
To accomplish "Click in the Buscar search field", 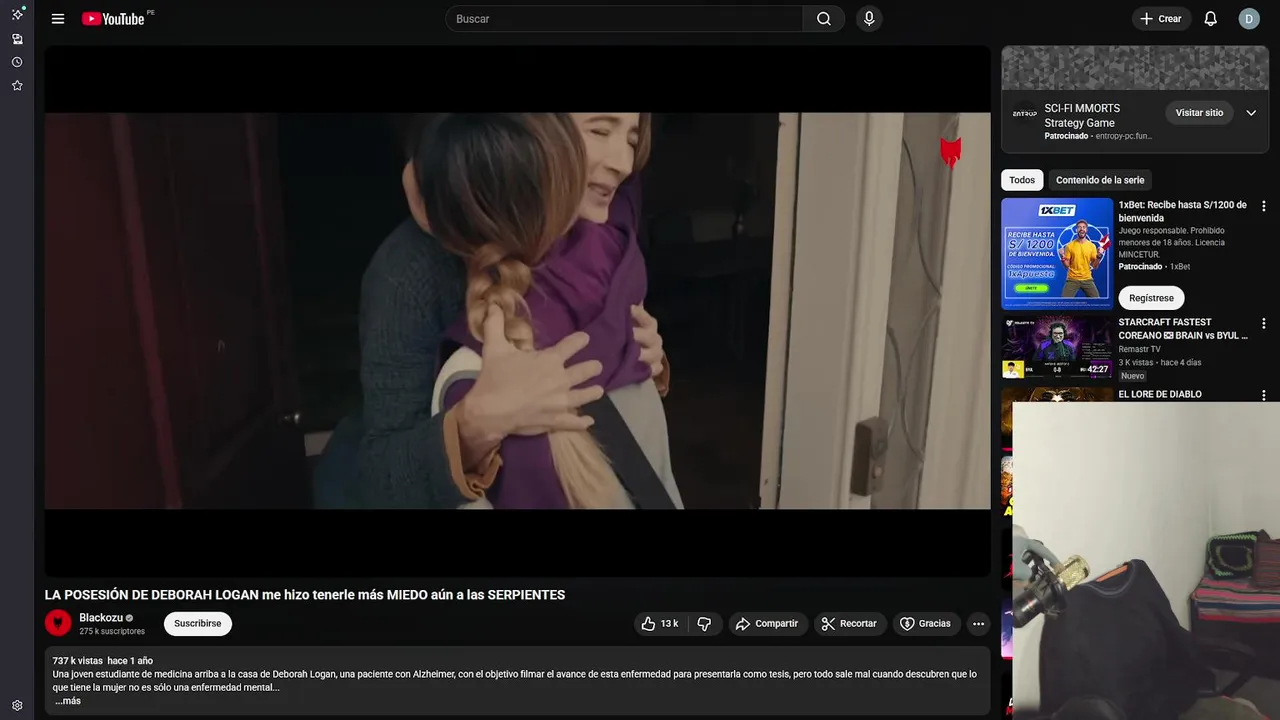I will (624, 19).
